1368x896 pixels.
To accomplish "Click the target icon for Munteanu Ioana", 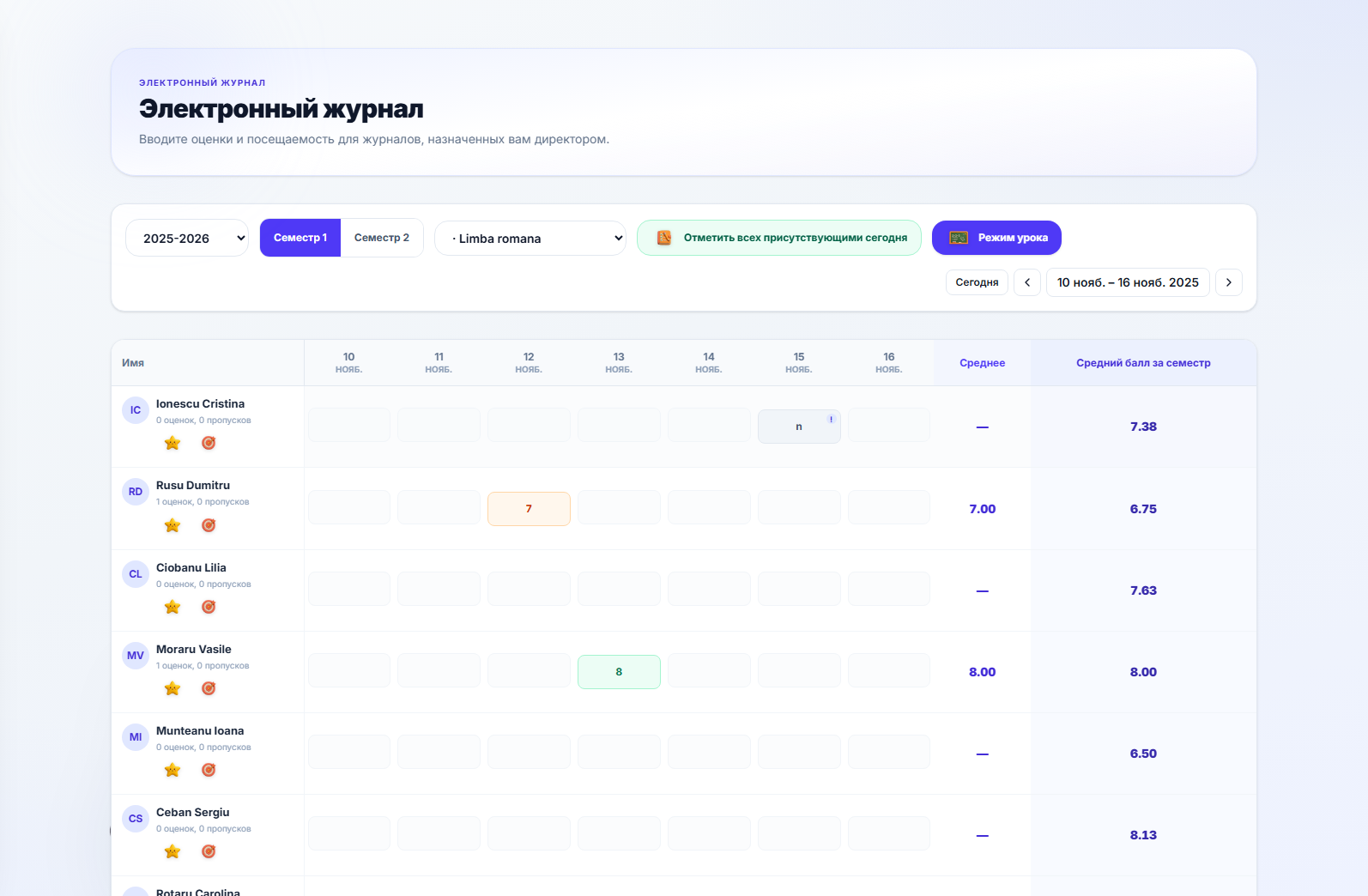I will coord(209,770).
